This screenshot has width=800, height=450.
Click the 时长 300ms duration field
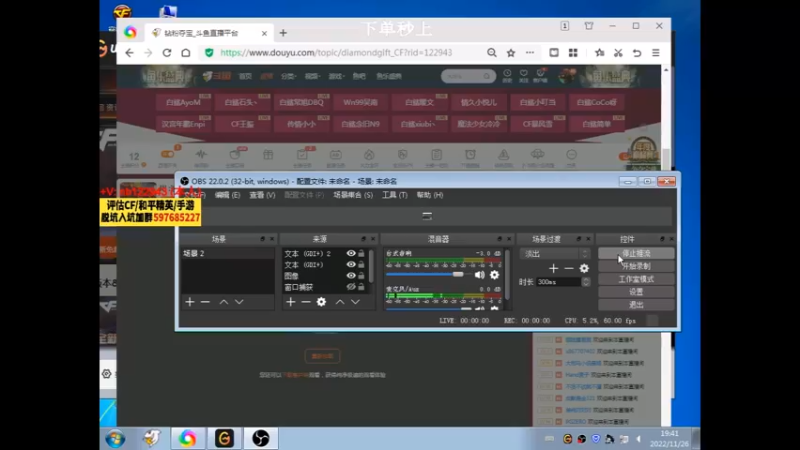click(559, 282)
